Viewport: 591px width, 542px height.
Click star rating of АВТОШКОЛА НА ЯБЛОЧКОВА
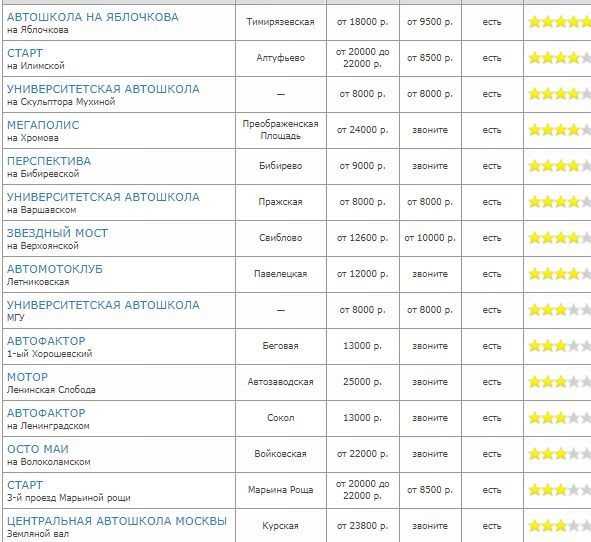(x=560, y=22)
